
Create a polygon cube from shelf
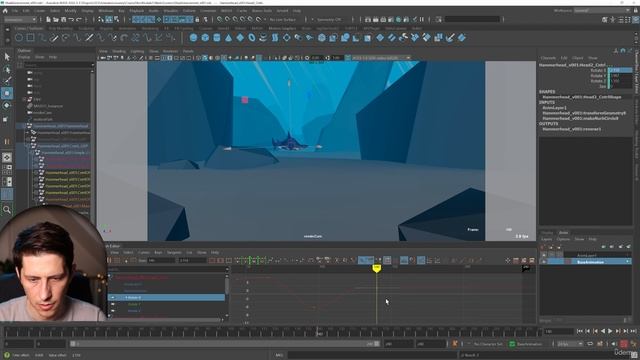(205, 38)
